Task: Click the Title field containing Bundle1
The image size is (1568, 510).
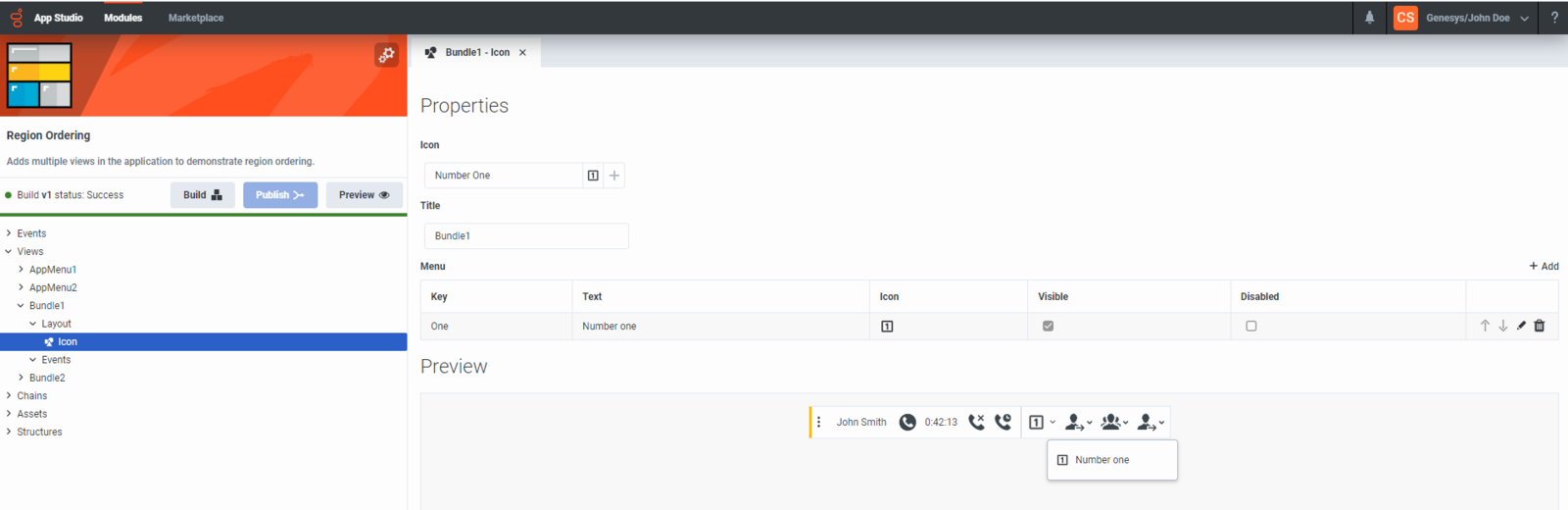Action: pyautogui.click(x=526, y=236)
